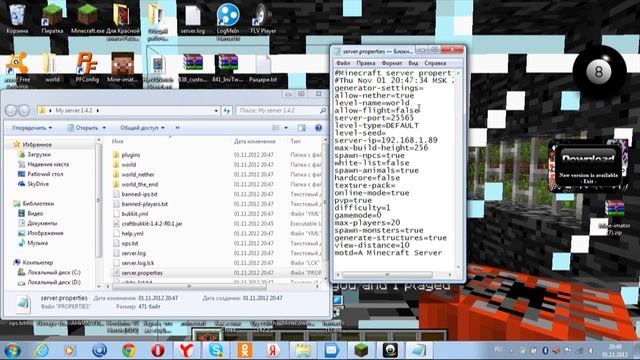This screenshot has height=360, width=640.
Task: Open the Recycle Bin desktop icon
Action: click(x=17, y=18)
